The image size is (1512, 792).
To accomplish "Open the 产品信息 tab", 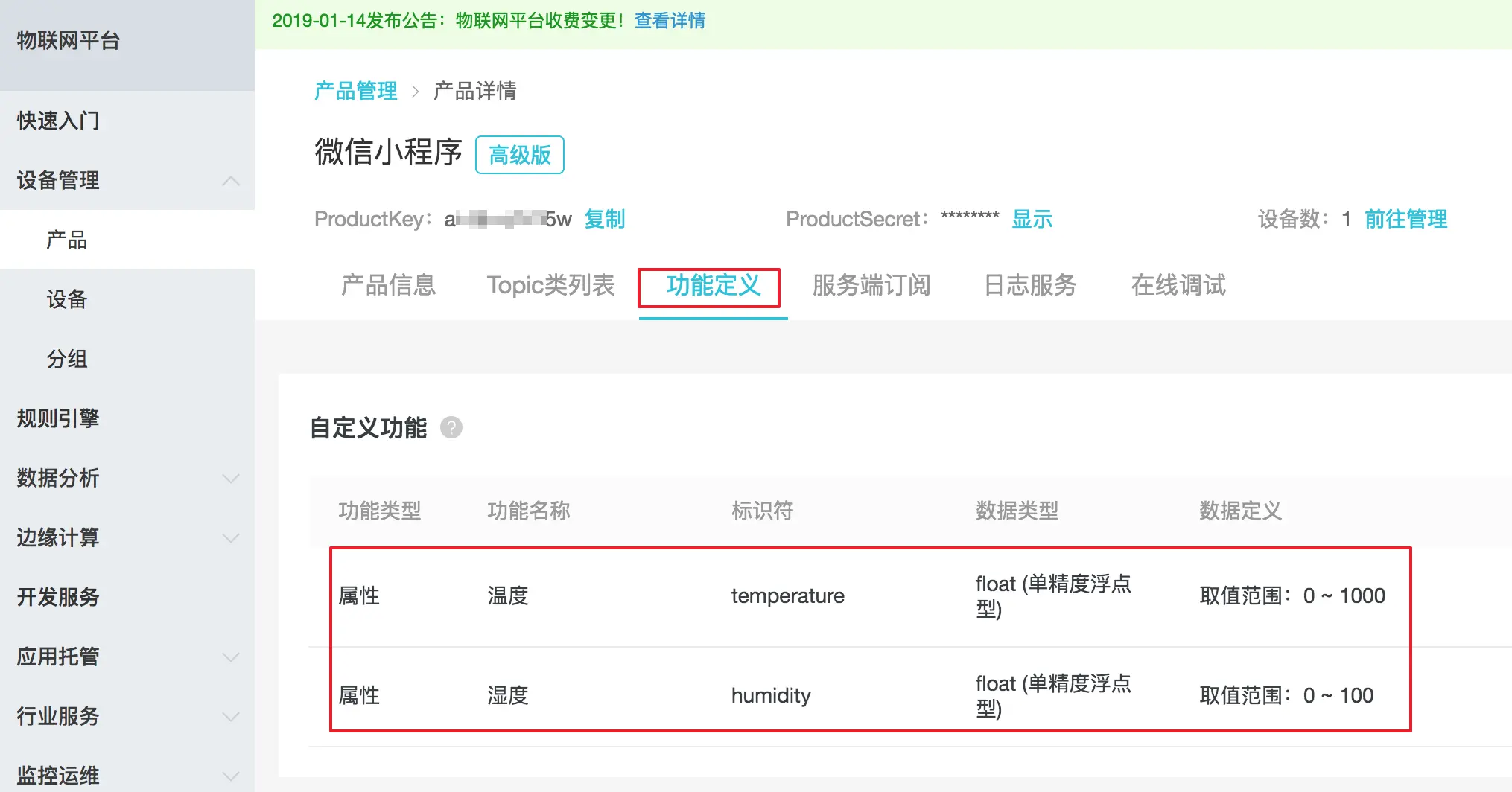I will click(x=388, y=285).
